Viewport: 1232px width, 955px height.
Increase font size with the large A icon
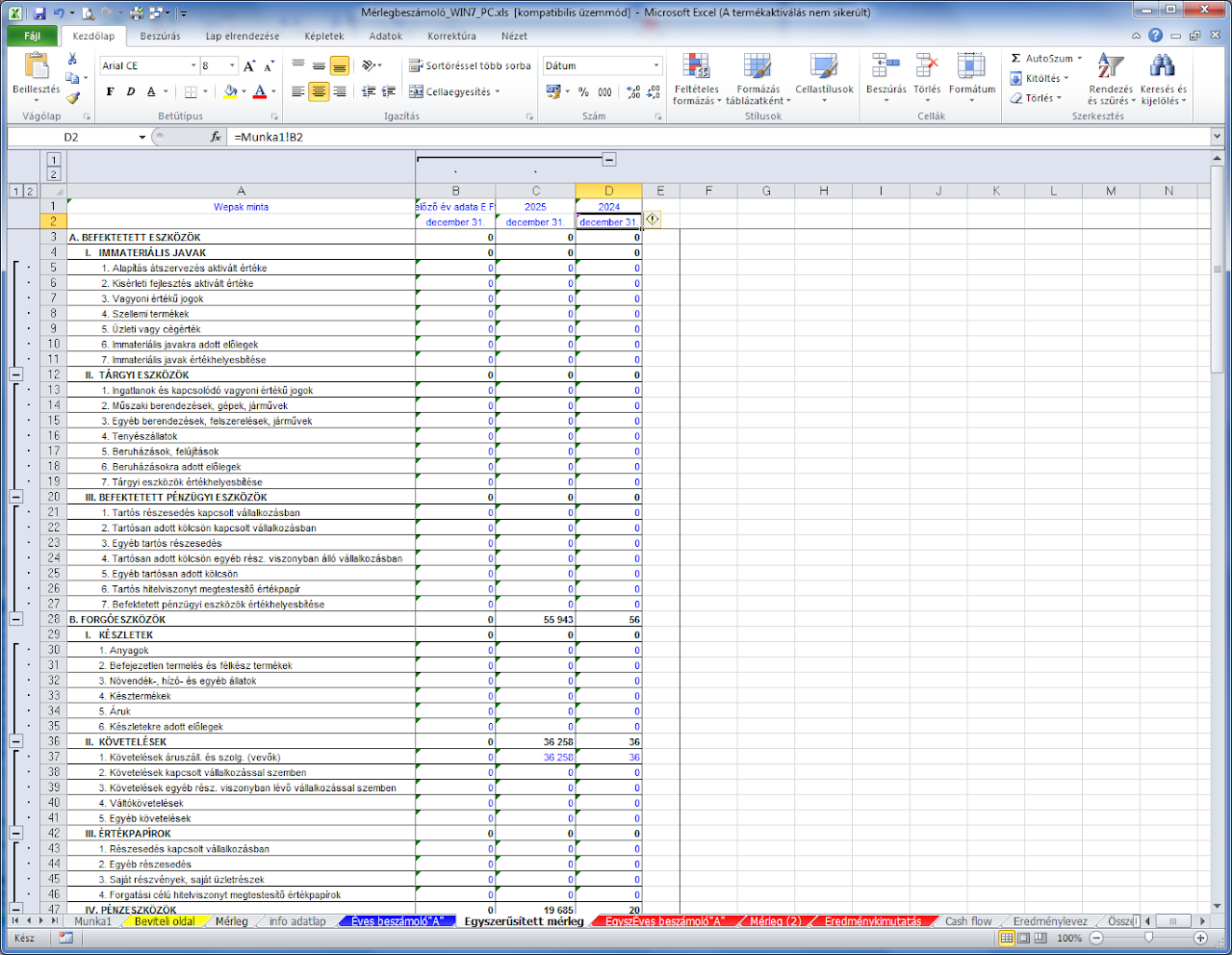tap(249, 65)
